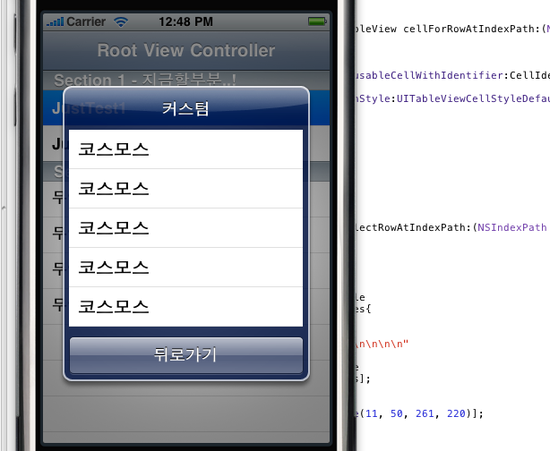Click cellForRowAtIndexPath code line in editor
The width and height of the screenshot is (550, 451).
[x=452, y=29]
